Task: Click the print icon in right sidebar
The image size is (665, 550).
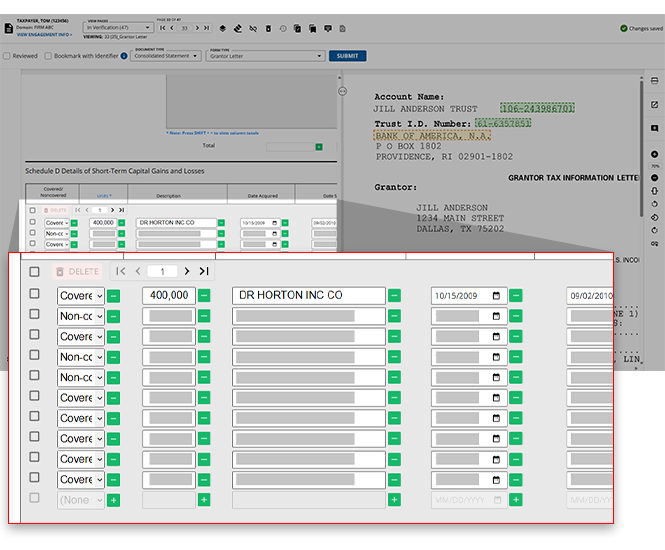Action: pos(654,80)
